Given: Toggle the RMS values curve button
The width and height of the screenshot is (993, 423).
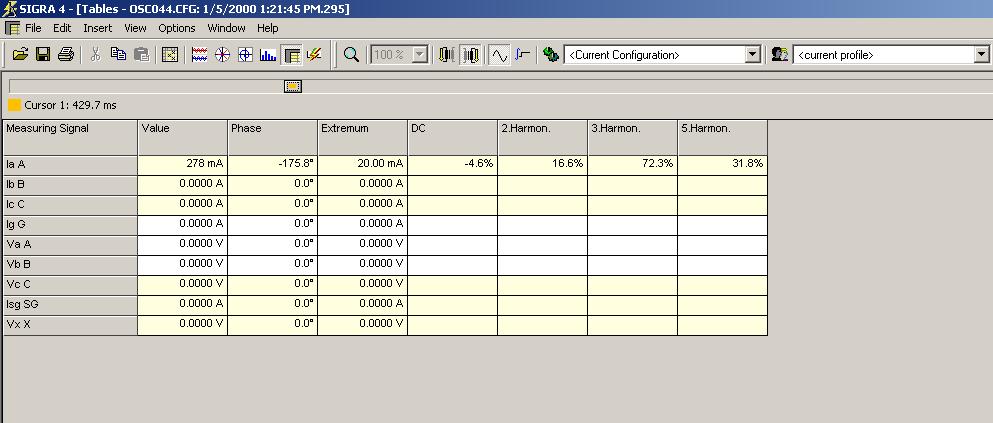Looking at the screenshot, I should pos(522,54).
